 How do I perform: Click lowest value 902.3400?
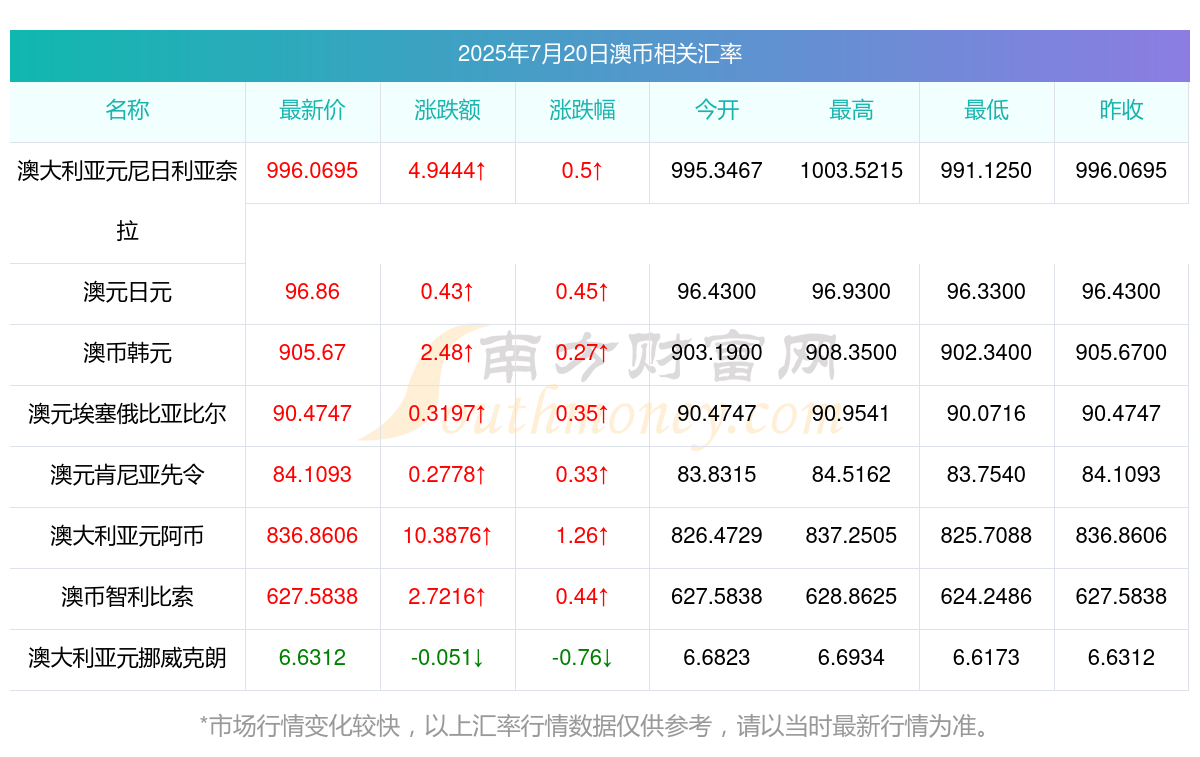click(987, 353)
